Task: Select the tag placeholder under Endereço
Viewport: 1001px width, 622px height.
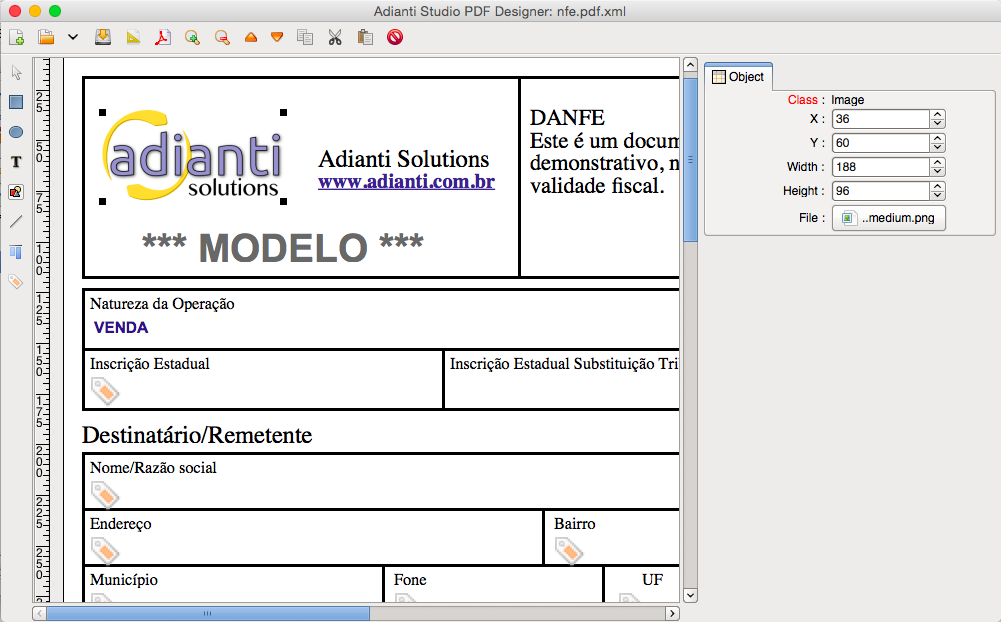Action: click(105, 550)
